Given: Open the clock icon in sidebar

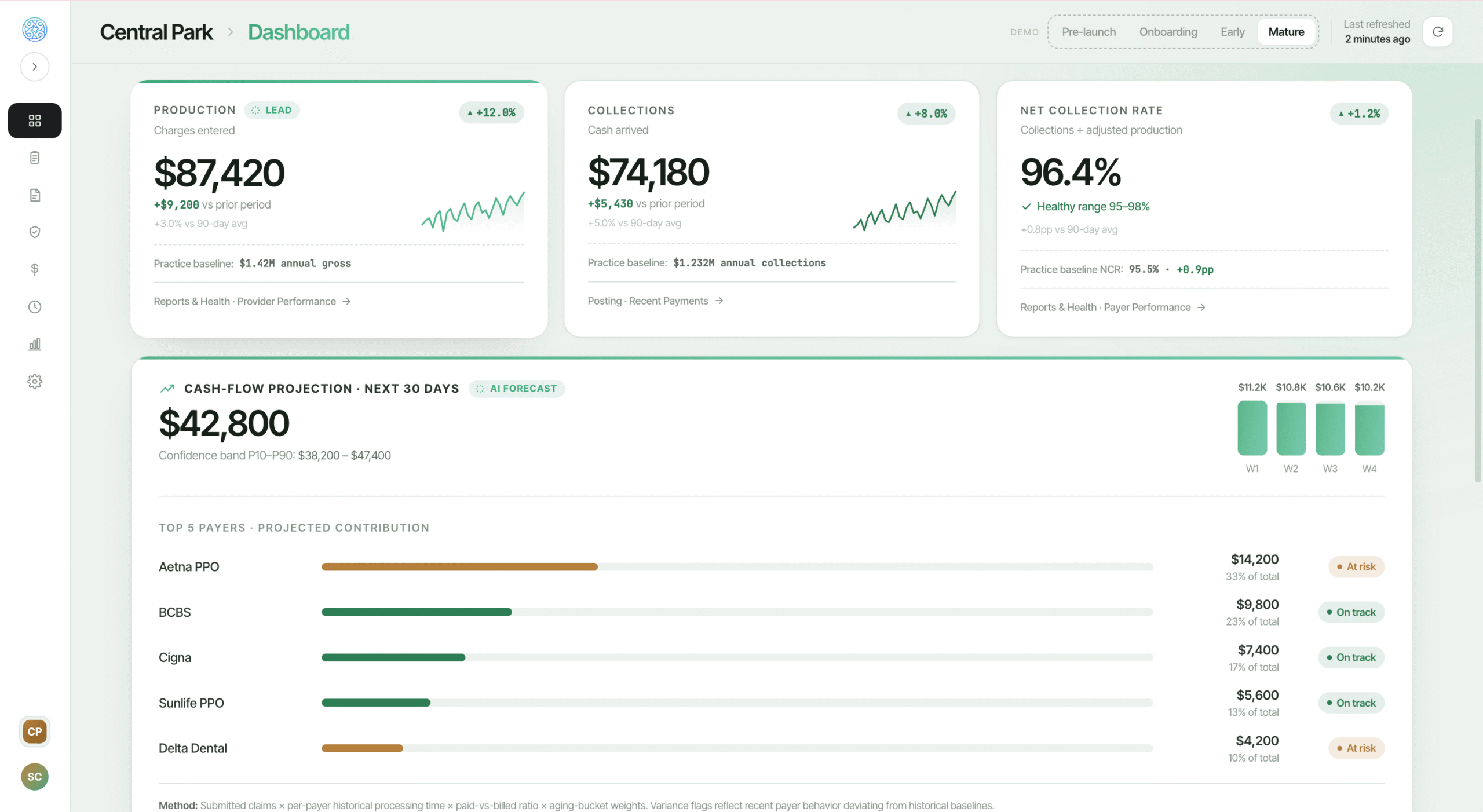Looking at the screenshot, I should coord(35,307).
